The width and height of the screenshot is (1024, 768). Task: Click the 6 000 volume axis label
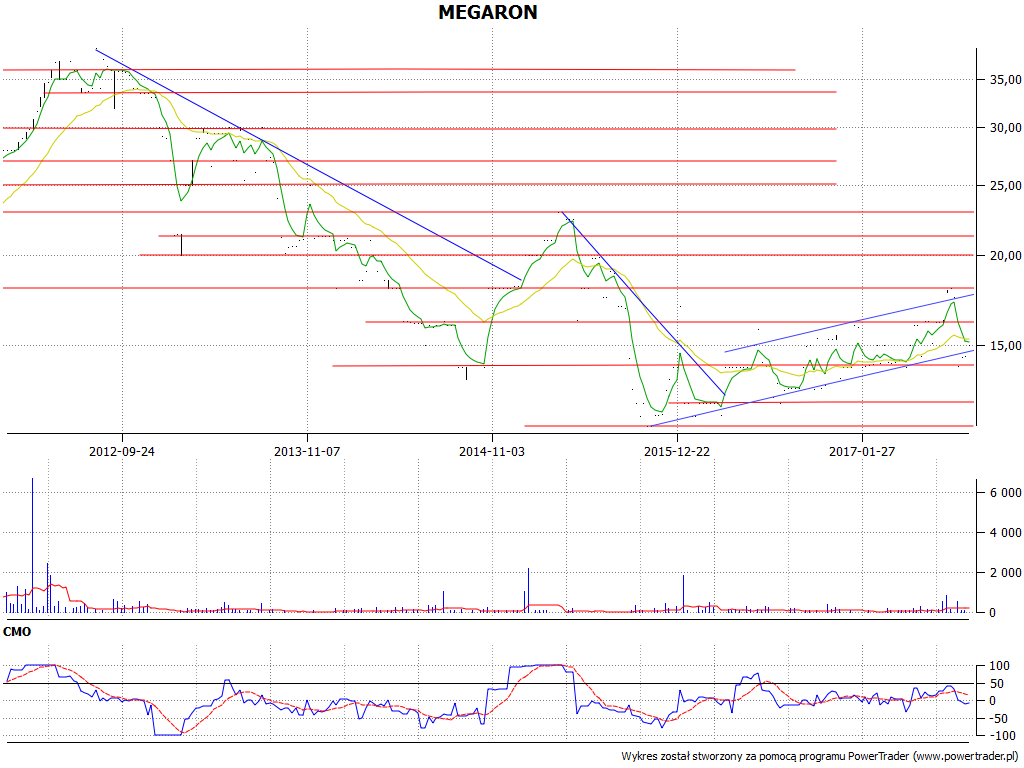tap(1006, 492)
